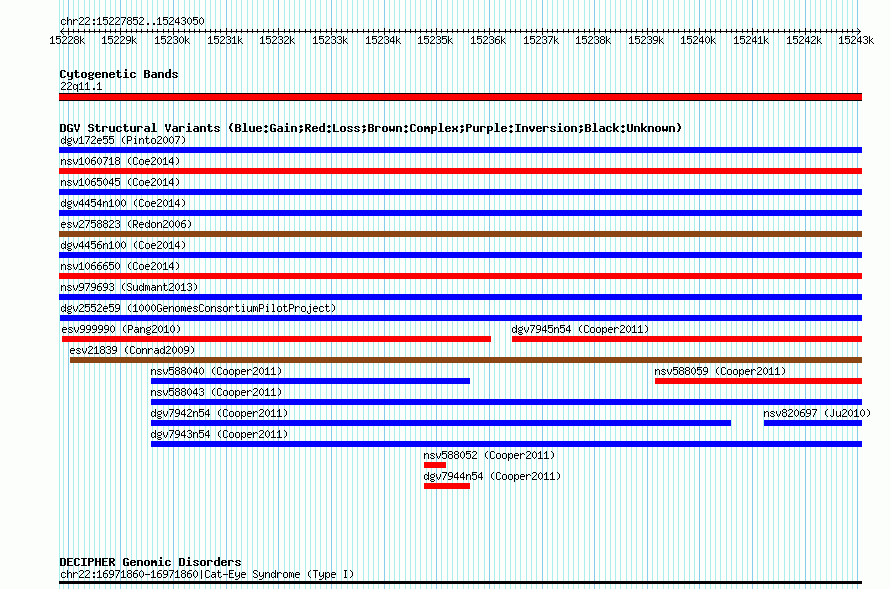Image resolution: width=890 pixels, height=589 pixels.
Task: Click the DECIPHER Genomic Disorders track title
Action: click(150, 562)
